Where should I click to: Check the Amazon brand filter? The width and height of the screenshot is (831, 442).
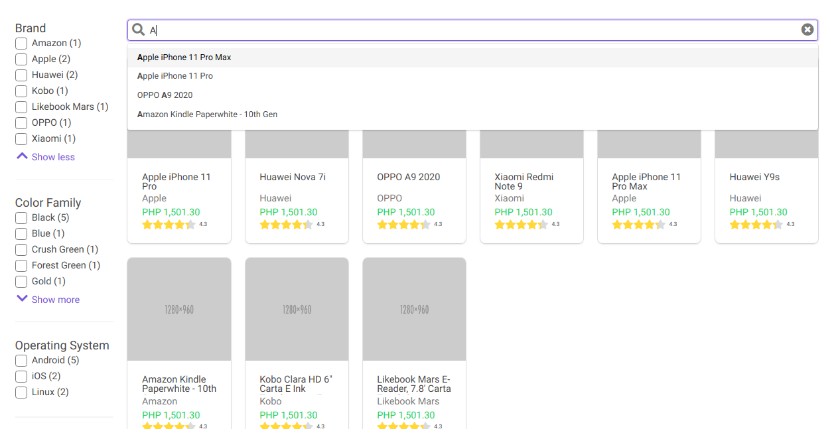21,43
